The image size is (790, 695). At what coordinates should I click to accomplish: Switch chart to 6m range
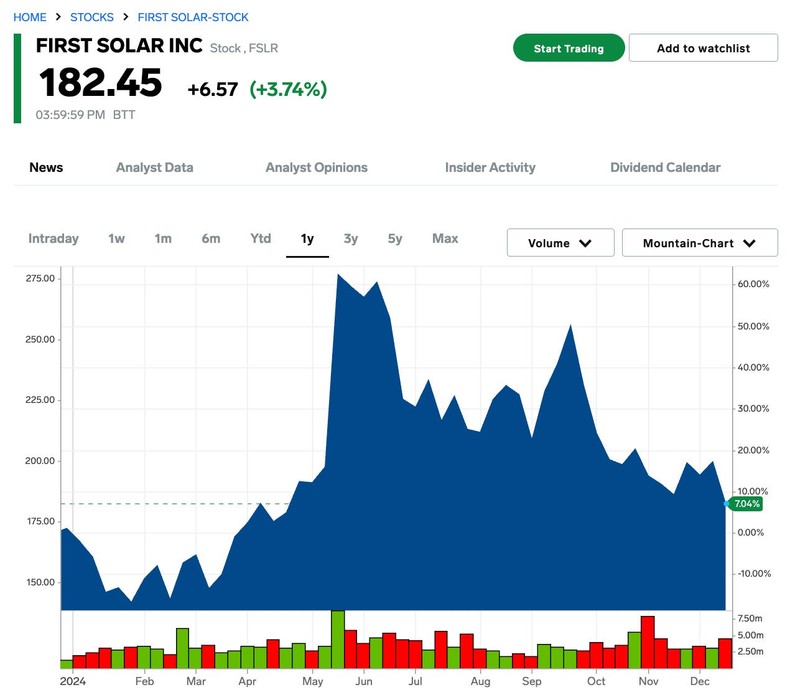point(211,238)
